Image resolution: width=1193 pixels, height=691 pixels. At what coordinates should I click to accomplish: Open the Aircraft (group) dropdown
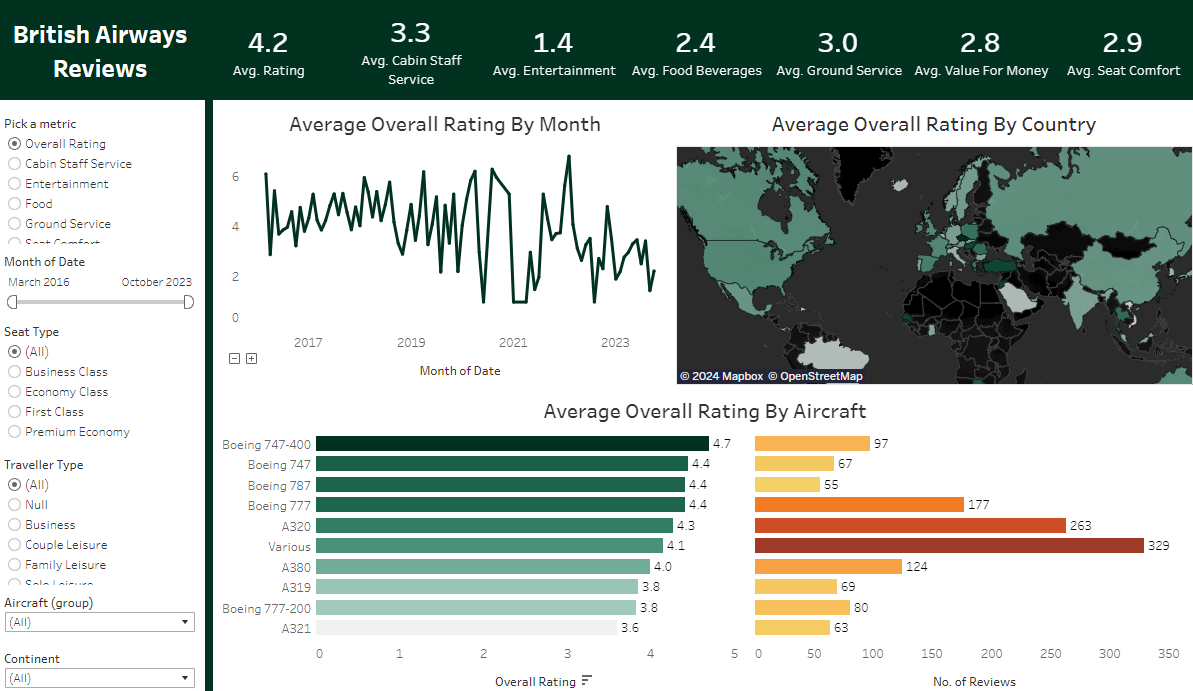(99, 622)
